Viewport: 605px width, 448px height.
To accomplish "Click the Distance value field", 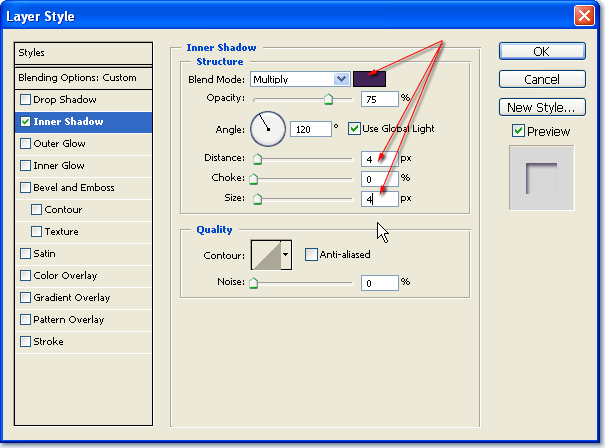I will pos(378,158).
